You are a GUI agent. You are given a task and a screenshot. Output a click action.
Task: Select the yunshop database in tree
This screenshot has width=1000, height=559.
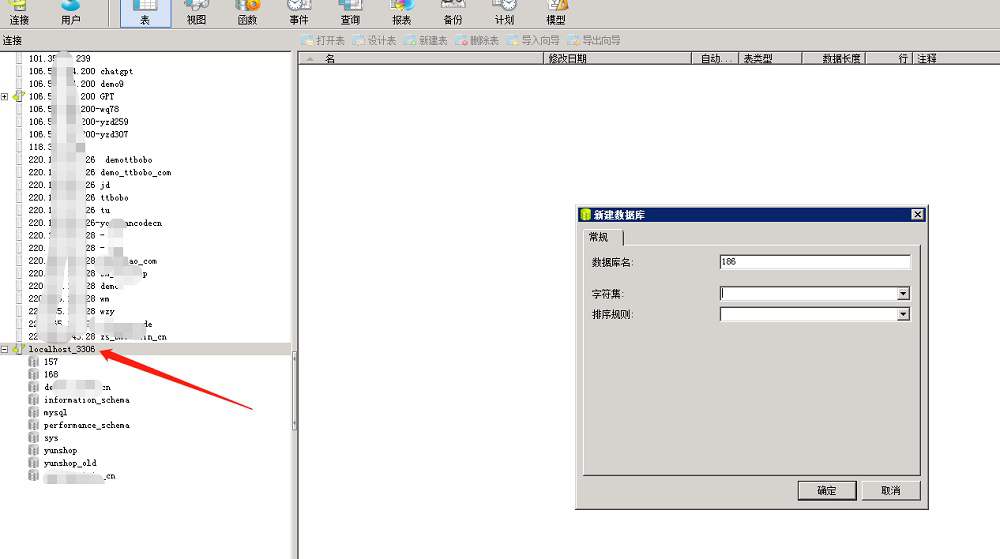click(x=60, y=451)
